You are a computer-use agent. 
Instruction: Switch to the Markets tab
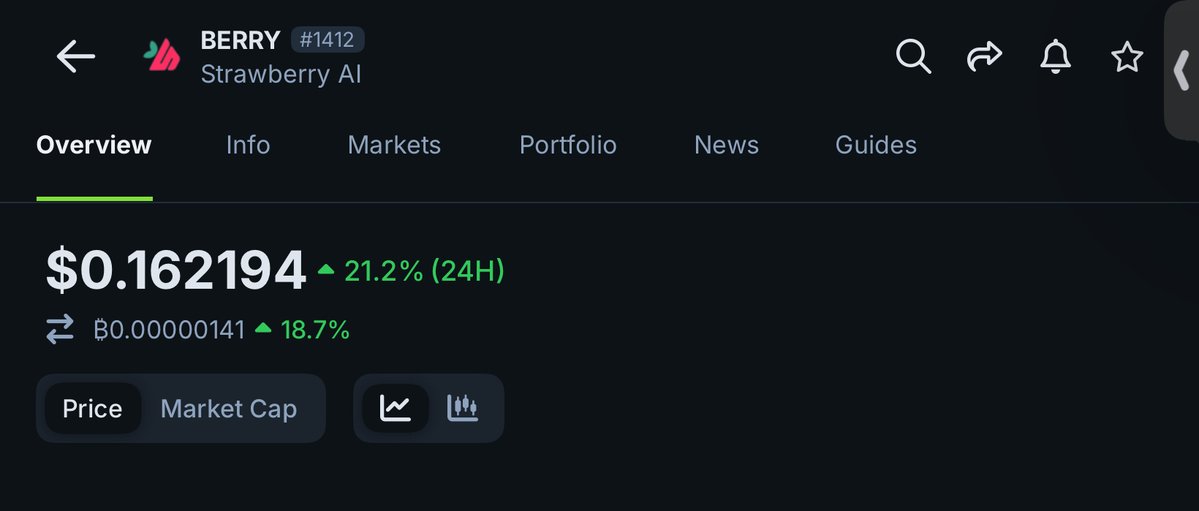[x=394, y=145]
